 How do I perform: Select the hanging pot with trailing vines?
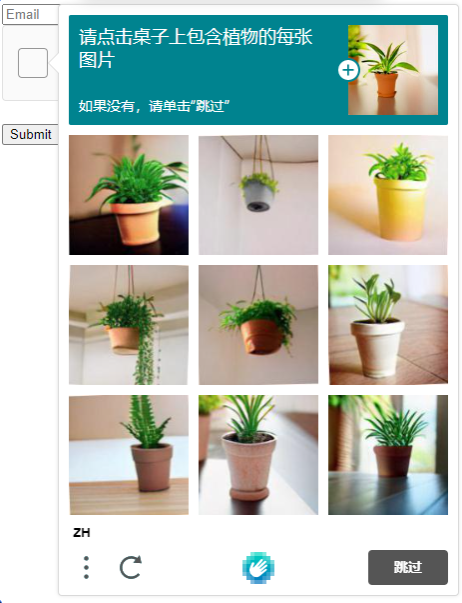coord(129,325)
